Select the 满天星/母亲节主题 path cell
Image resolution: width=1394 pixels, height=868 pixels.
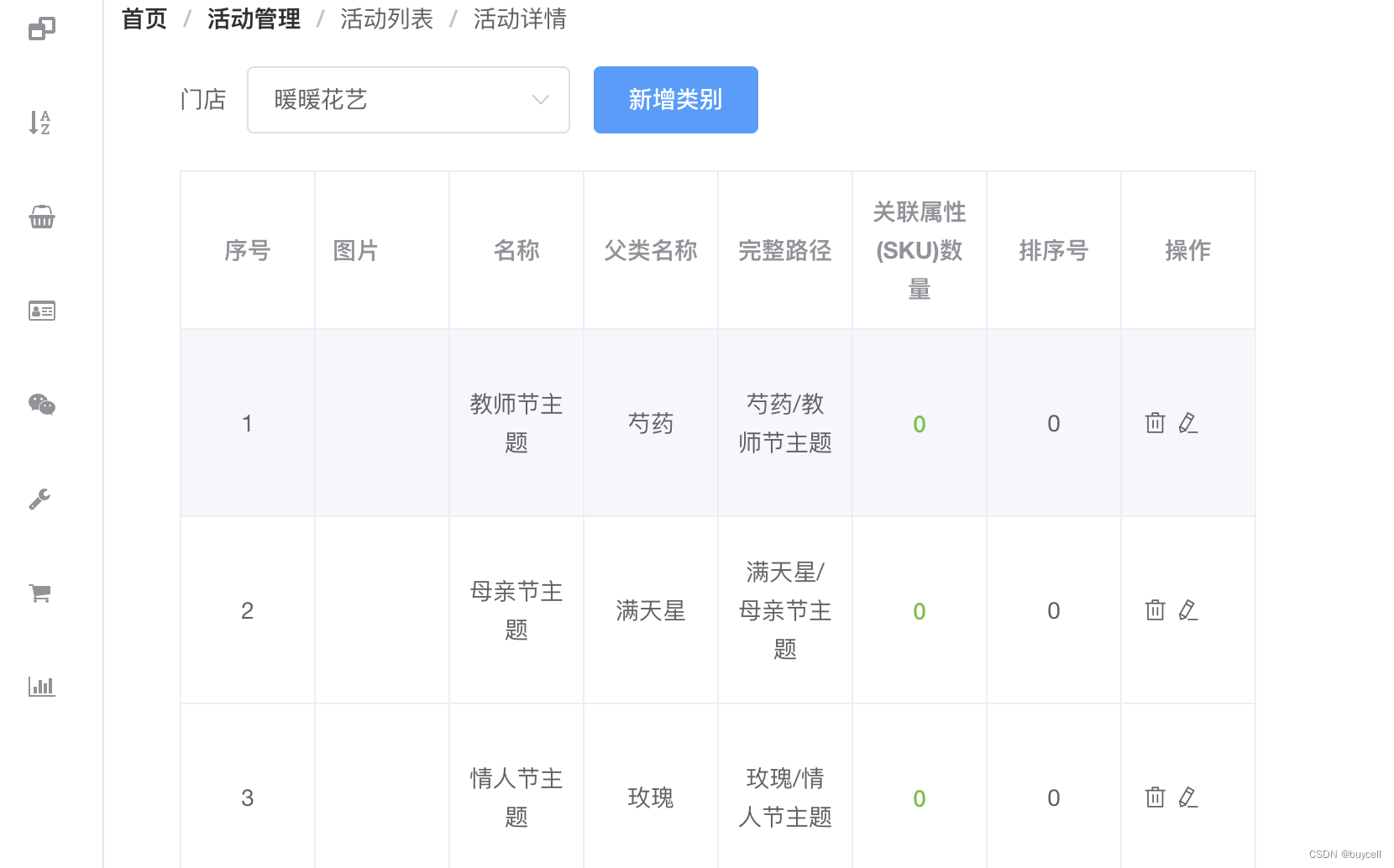tap(785, 610)
